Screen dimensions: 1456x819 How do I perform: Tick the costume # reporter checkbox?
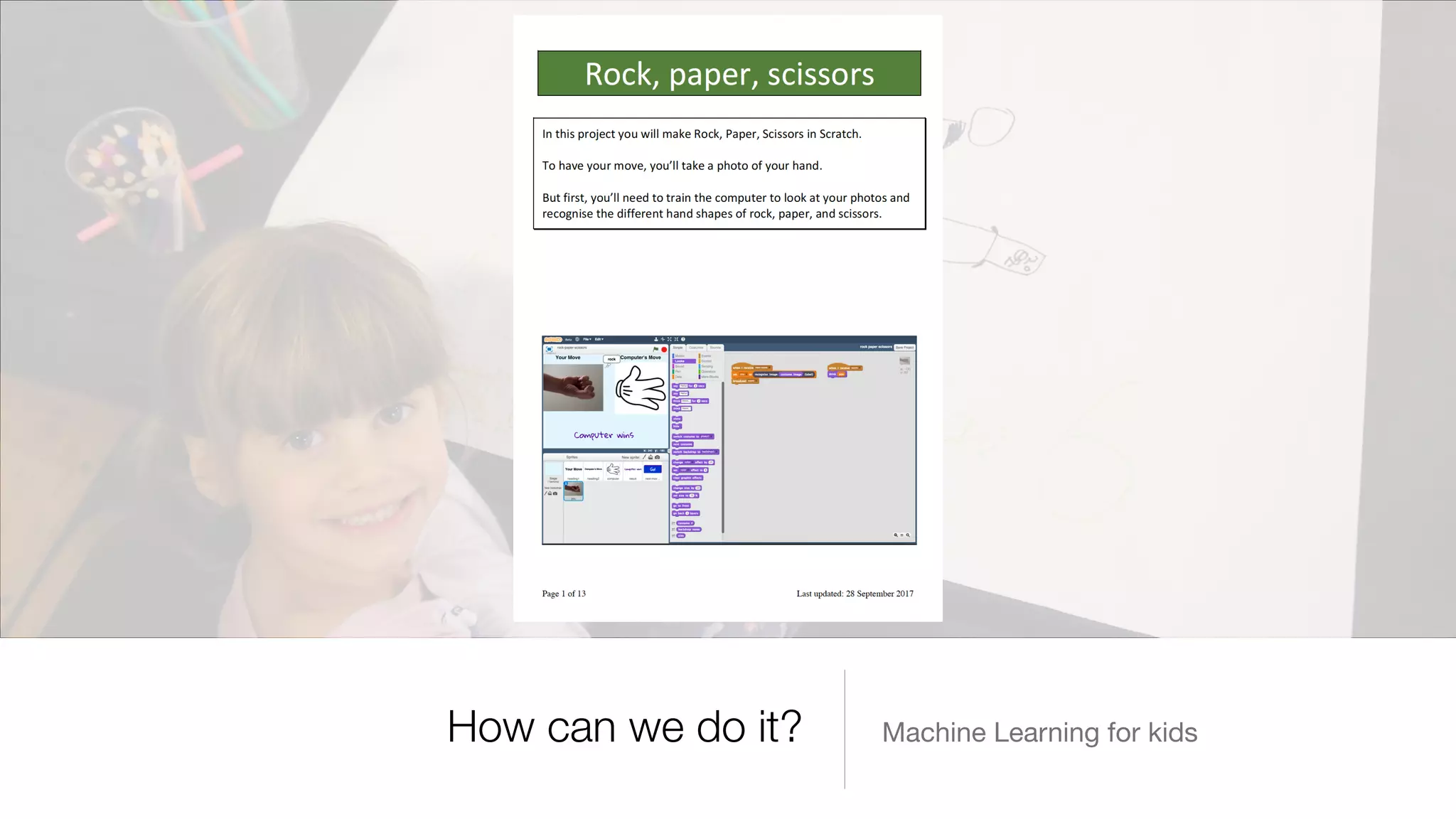point(673,523)
